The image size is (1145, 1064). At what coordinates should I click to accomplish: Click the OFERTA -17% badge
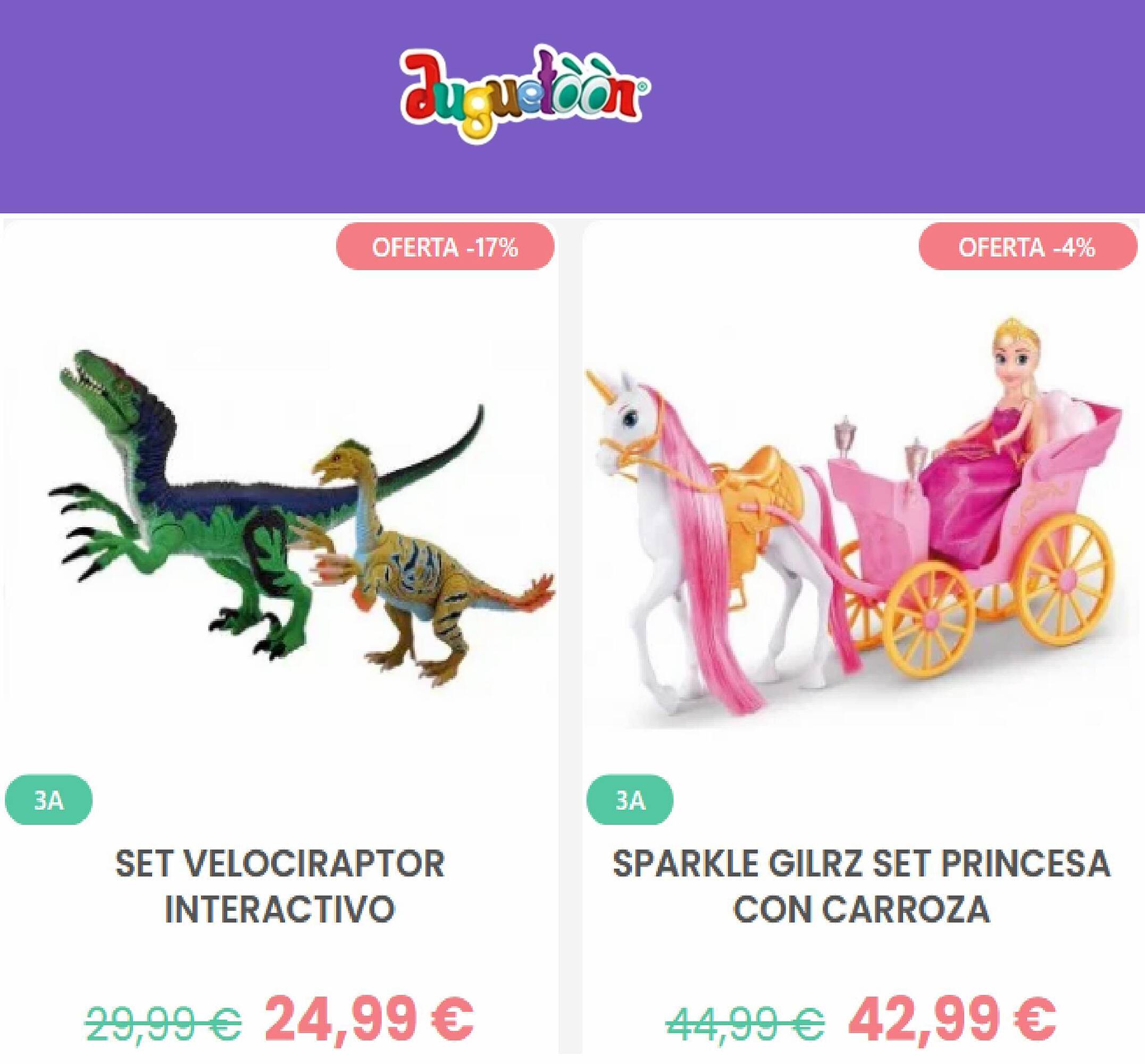point(445,247)
